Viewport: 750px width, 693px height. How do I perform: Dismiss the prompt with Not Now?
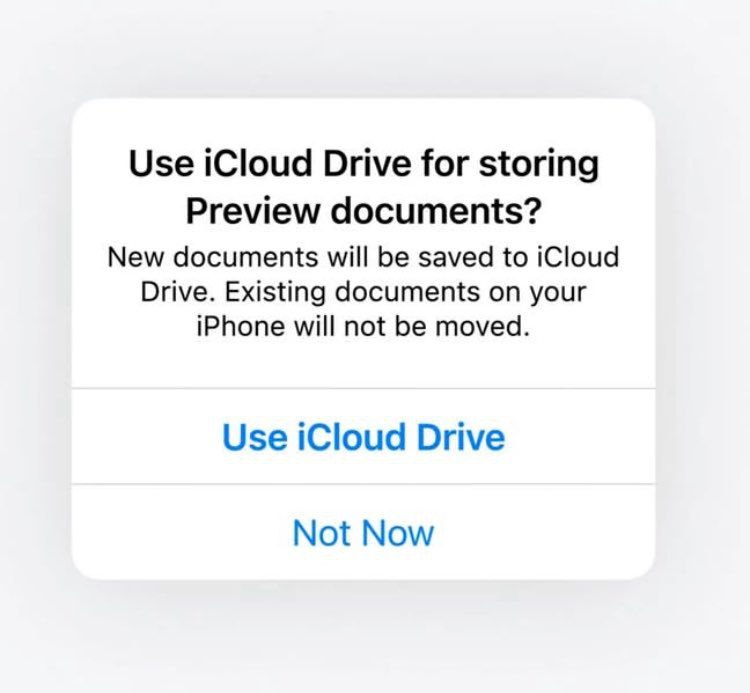(363, 532)
